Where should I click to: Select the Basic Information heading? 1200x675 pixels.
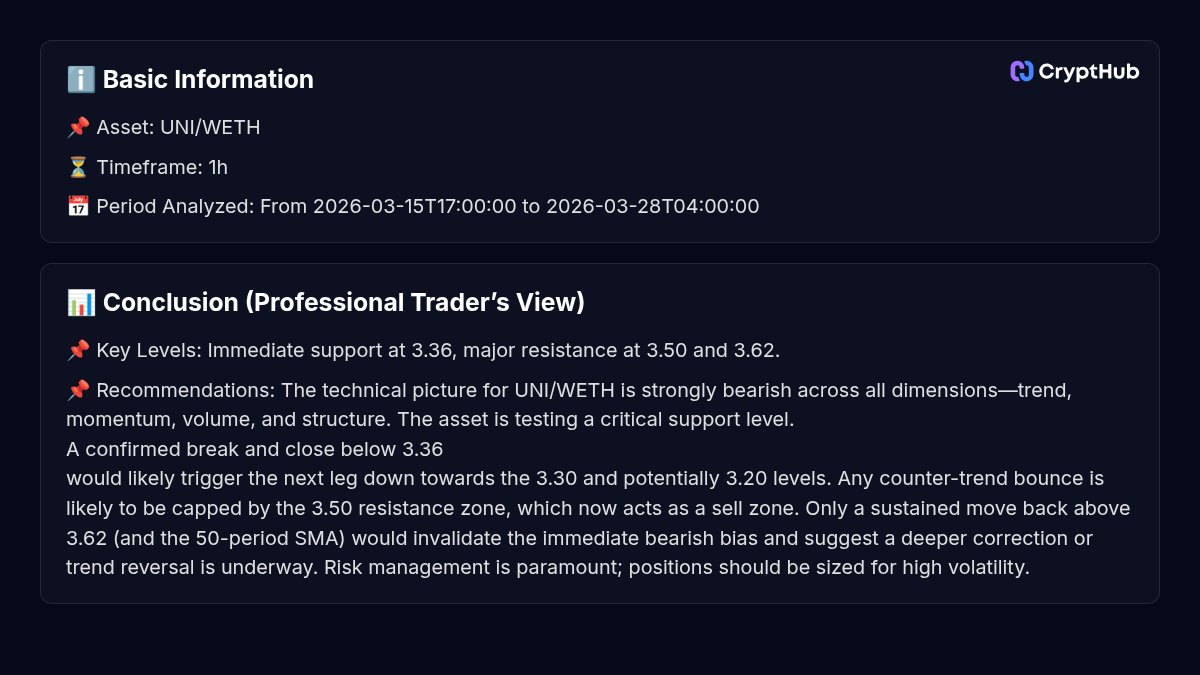tap(208, 80)
